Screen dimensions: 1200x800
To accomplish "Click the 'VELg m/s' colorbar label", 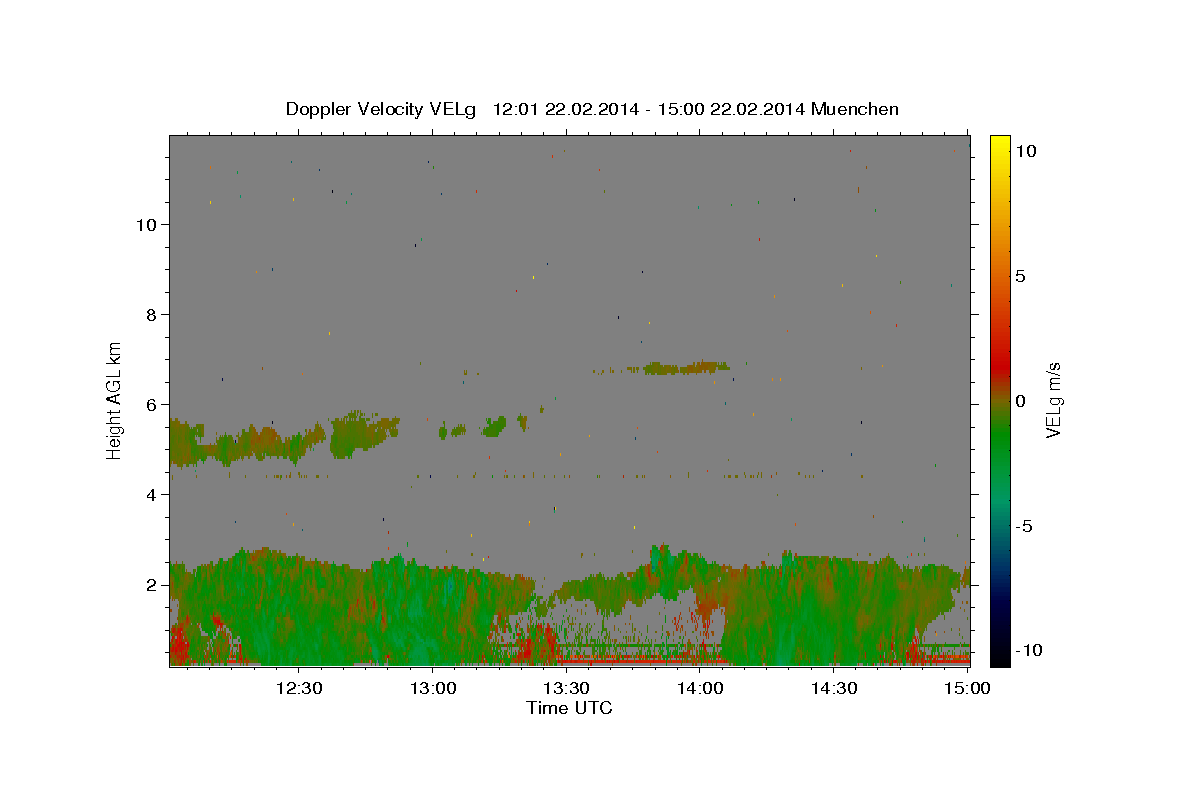I will [x=1053, y=400].
